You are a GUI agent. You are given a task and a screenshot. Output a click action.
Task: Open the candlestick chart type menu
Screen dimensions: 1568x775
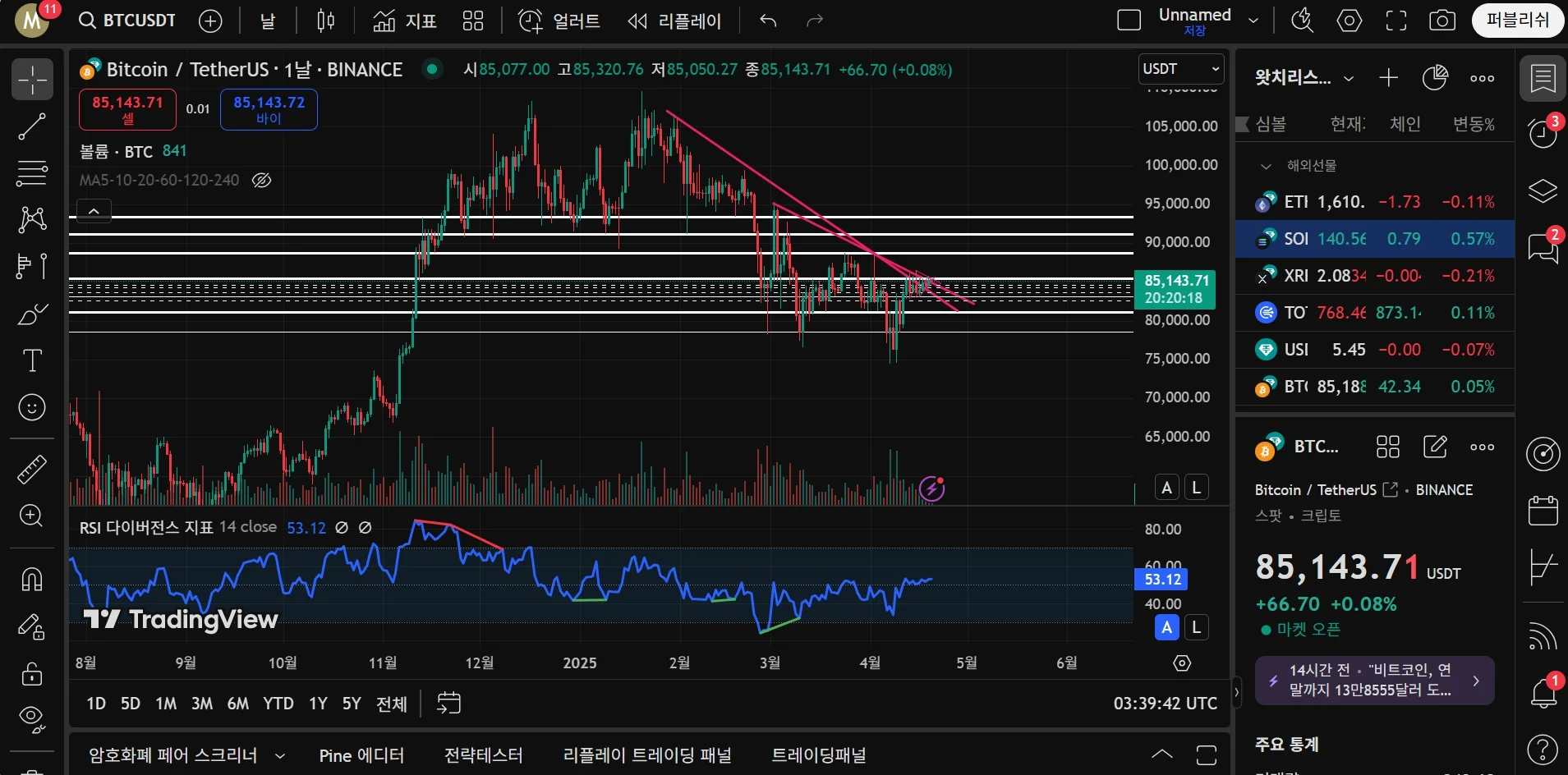click(x=326, y=21)
